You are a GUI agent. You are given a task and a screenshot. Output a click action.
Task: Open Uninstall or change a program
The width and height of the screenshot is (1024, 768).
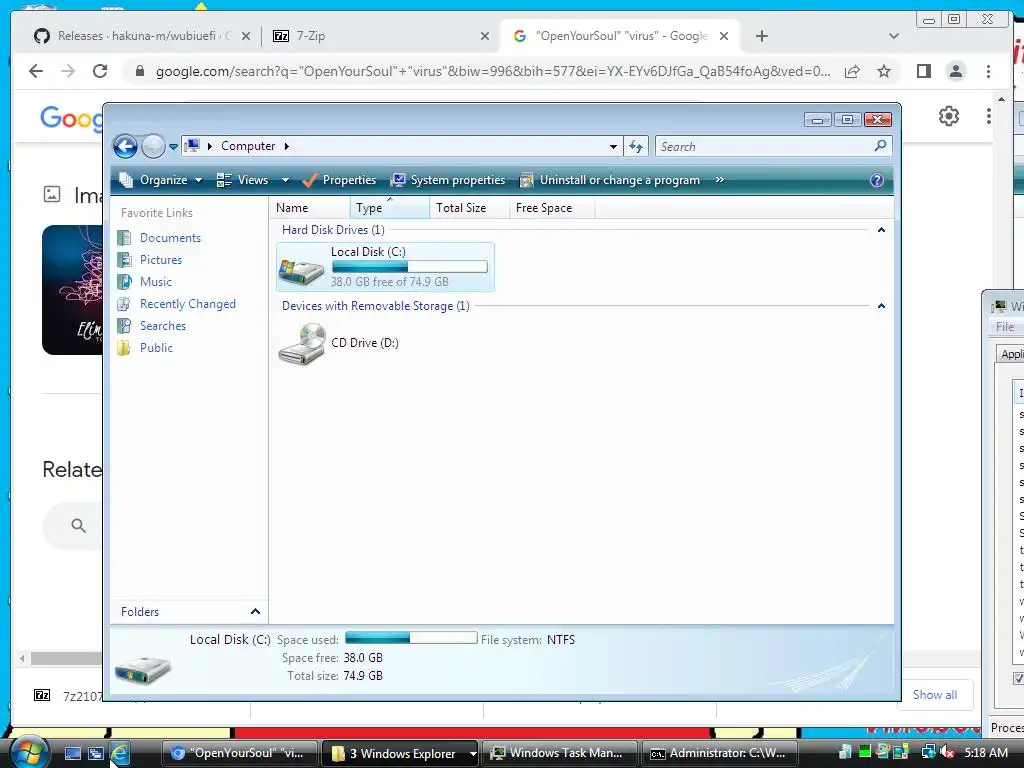click(x=609, y=180)
